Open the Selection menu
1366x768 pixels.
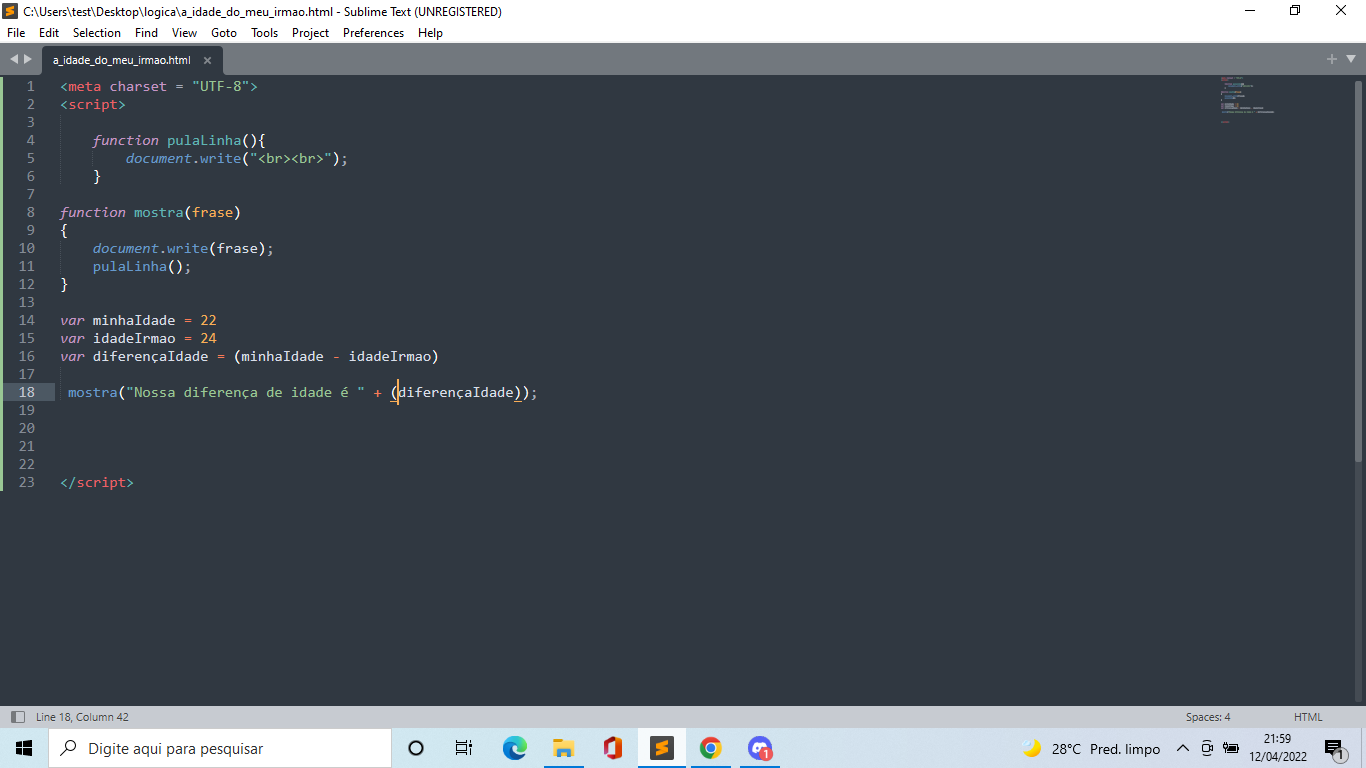[97, 33]
